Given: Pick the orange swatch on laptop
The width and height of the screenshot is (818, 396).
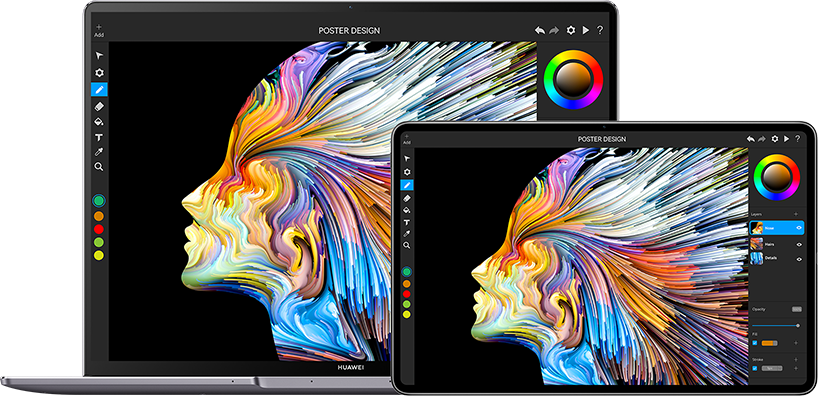Looking at the screenshot, I should (99, 215).
